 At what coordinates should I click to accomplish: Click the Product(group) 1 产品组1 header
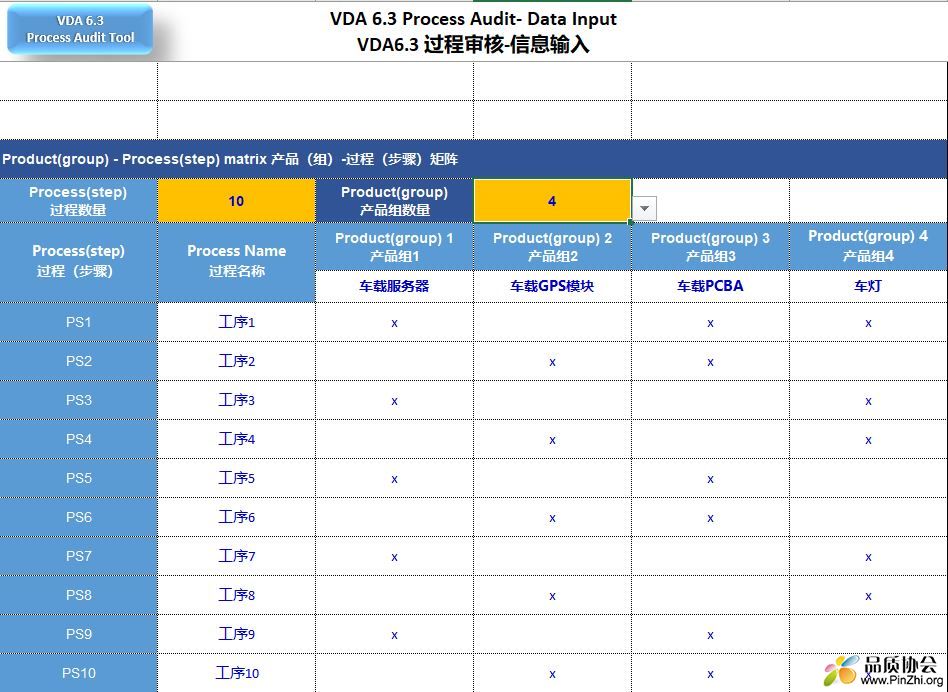click(394, 247)
